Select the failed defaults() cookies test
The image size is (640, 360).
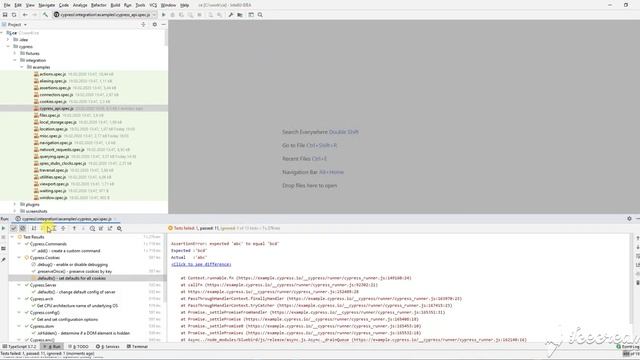pyautogui.click(x=71, y=278)
